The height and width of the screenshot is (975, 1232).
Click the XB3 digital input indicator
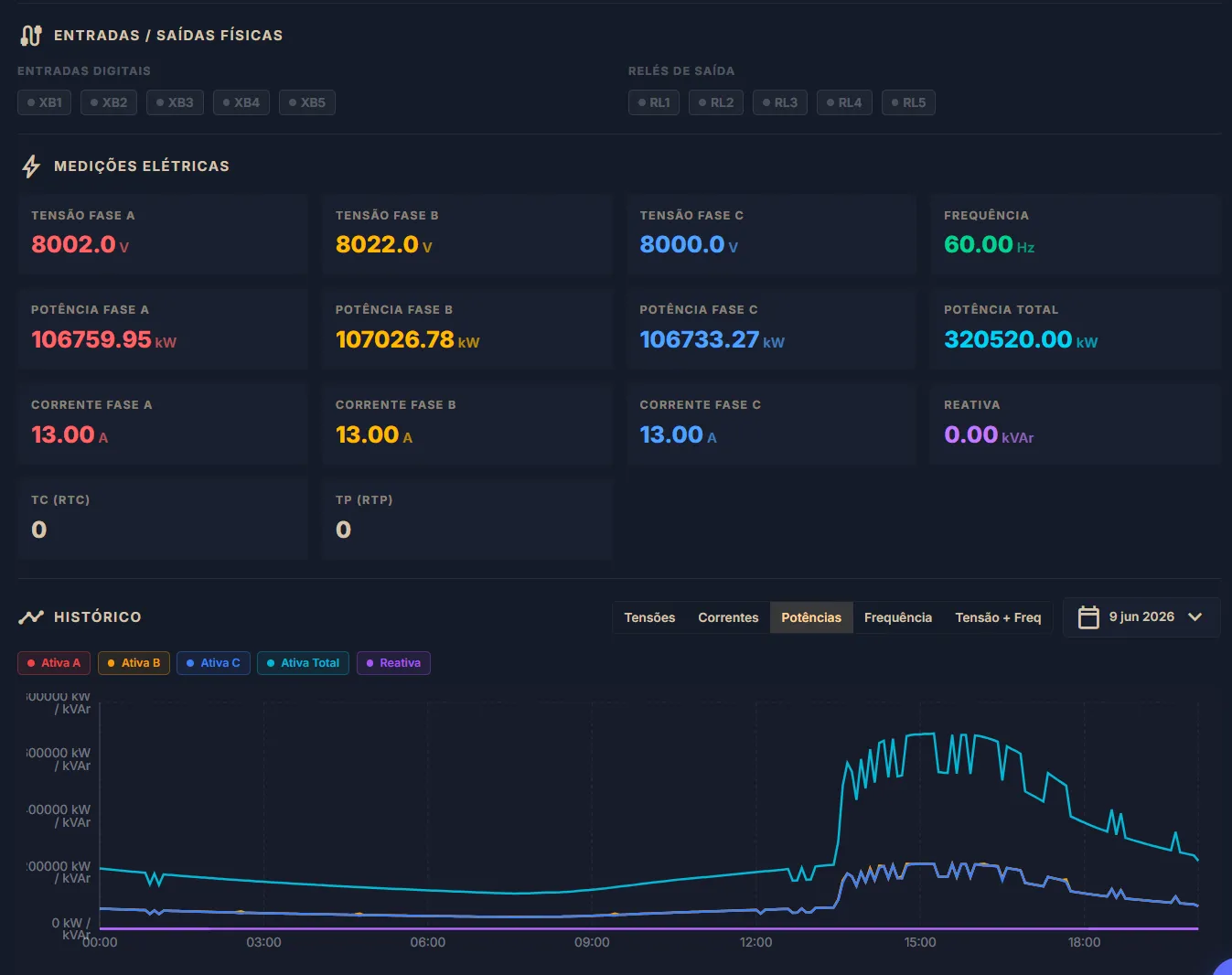[x=175, y=102]
